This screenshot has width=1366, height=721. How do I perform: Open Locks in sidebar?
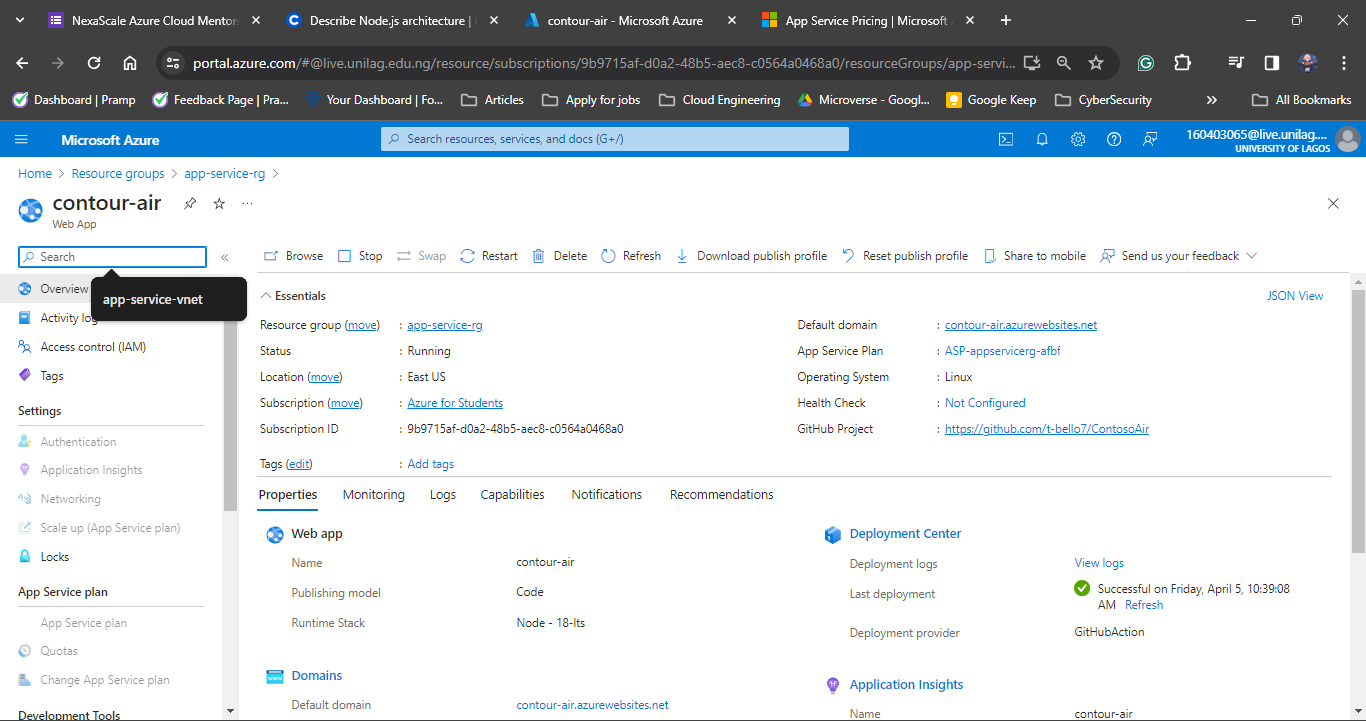[44, 557]
